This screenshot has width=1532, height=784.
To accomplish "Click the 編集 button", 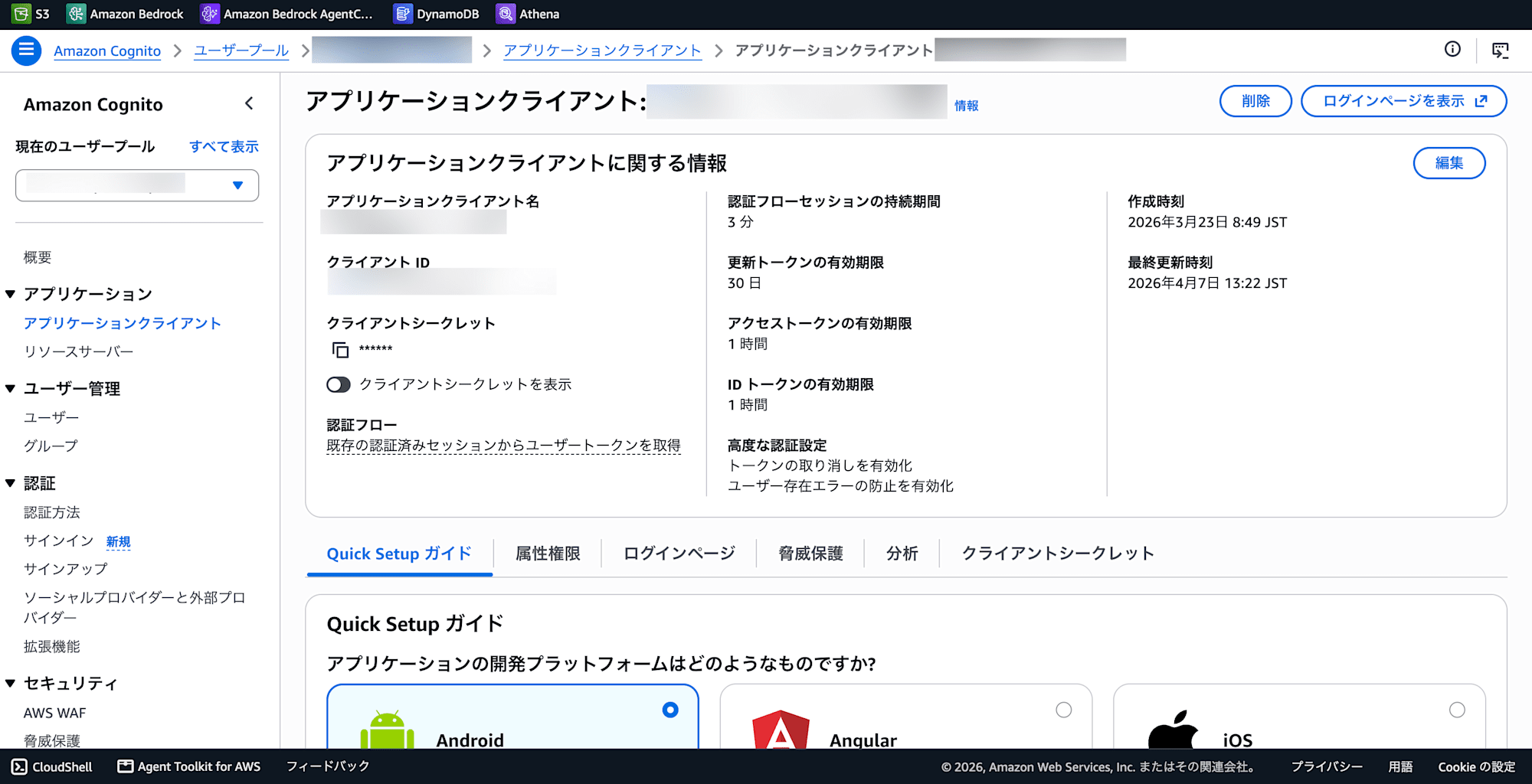I will [1449, 163].
